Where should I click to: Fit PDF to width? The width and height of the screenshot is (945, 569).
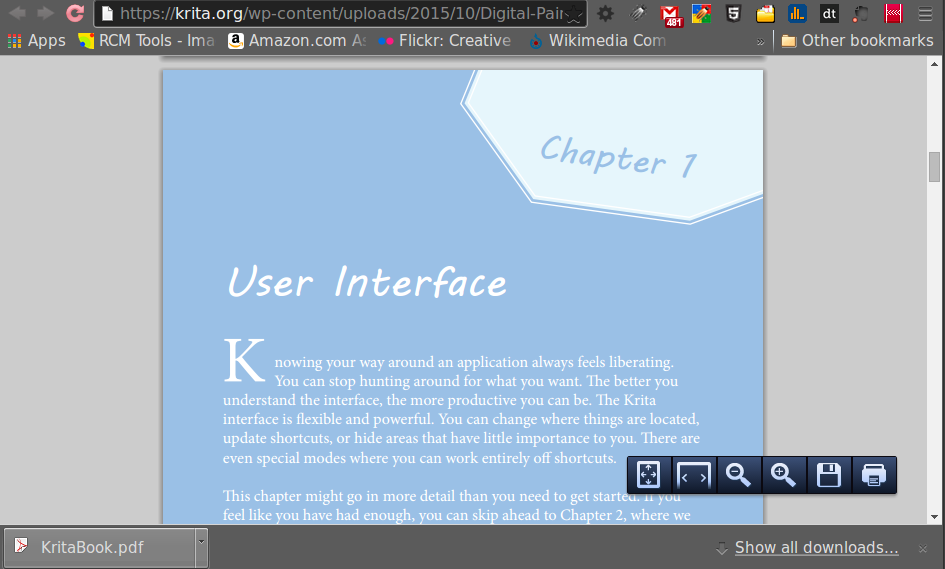point(694,475)
